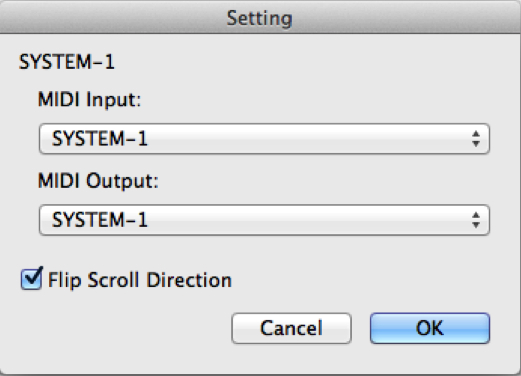Click the MIDI Output: label
521x376 pixels.
(x=98, y=181)
